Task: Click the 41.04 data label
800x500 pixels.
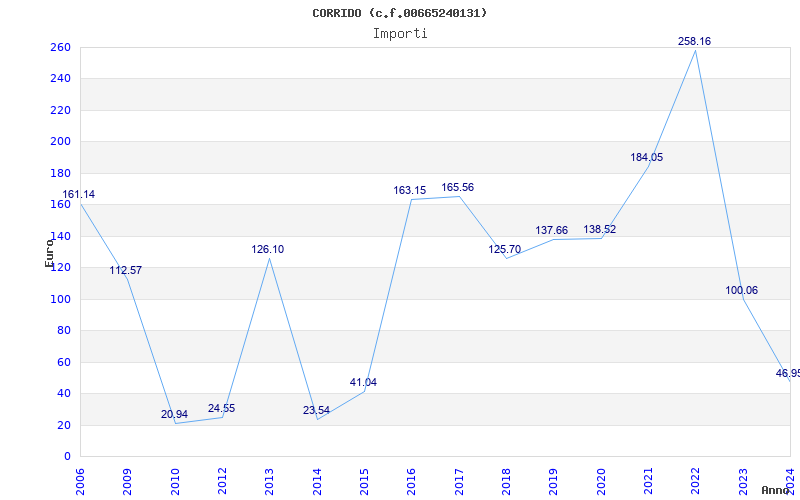Action: [363, 382]
